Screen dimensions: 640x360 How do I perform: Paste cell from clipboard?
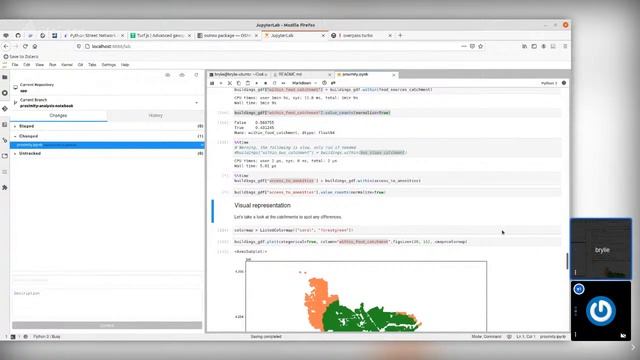(x=248, y=83)
